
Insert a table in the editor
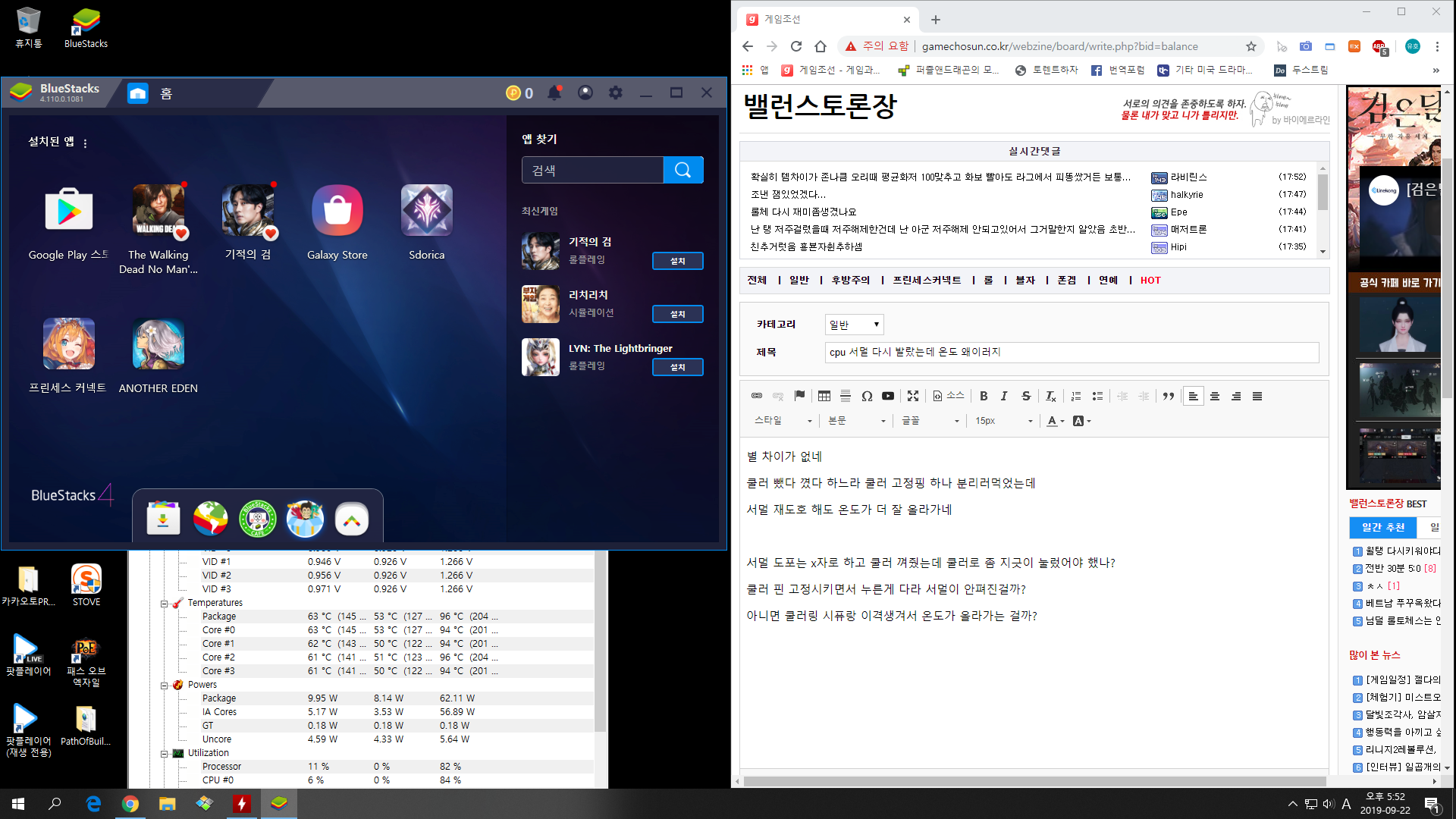click(x=824, y=396)
